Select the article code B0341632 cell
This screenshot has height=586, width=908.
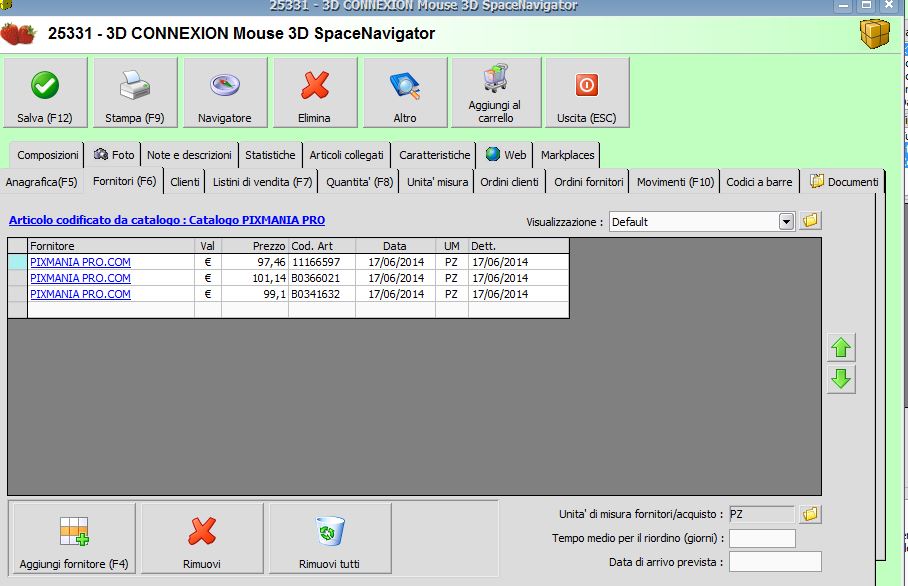(x=322, y=294)
